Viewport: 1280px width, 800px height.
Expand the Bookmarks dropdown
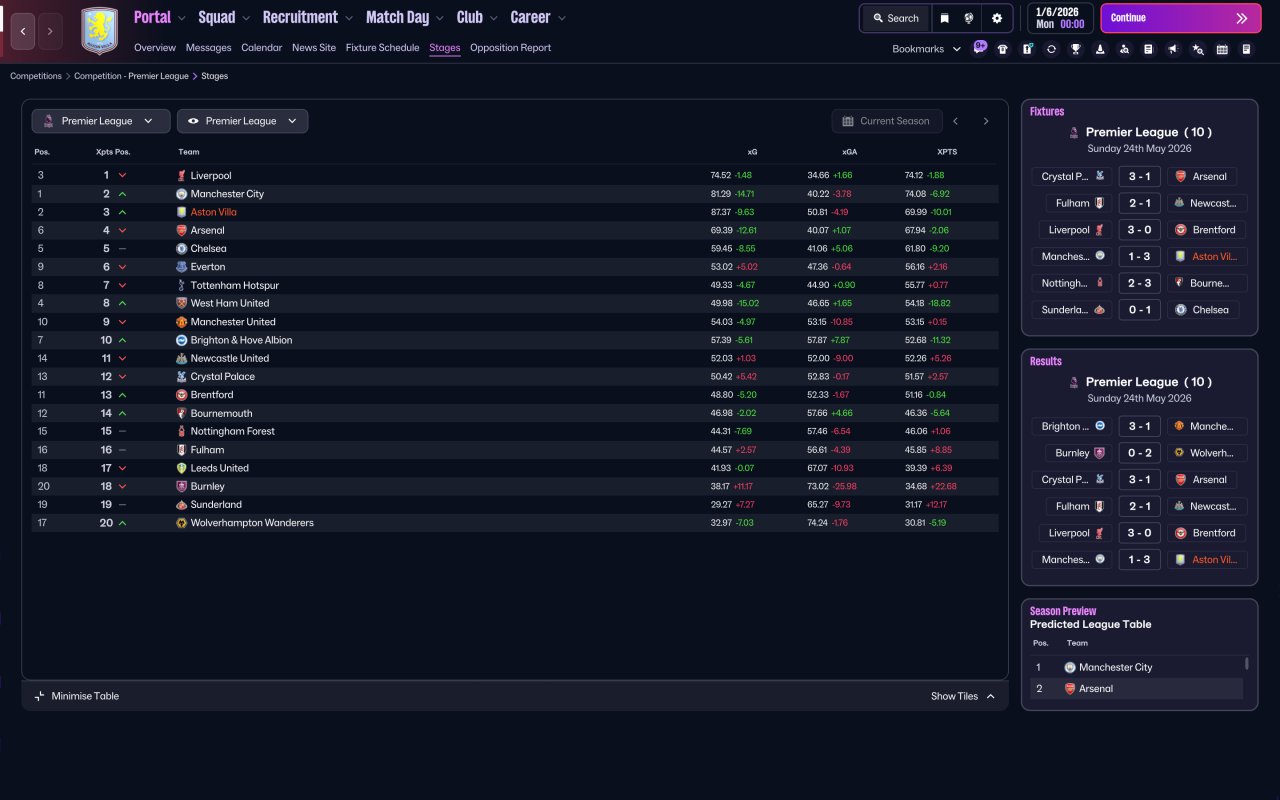pyautogui.click(x=926, y=49)
